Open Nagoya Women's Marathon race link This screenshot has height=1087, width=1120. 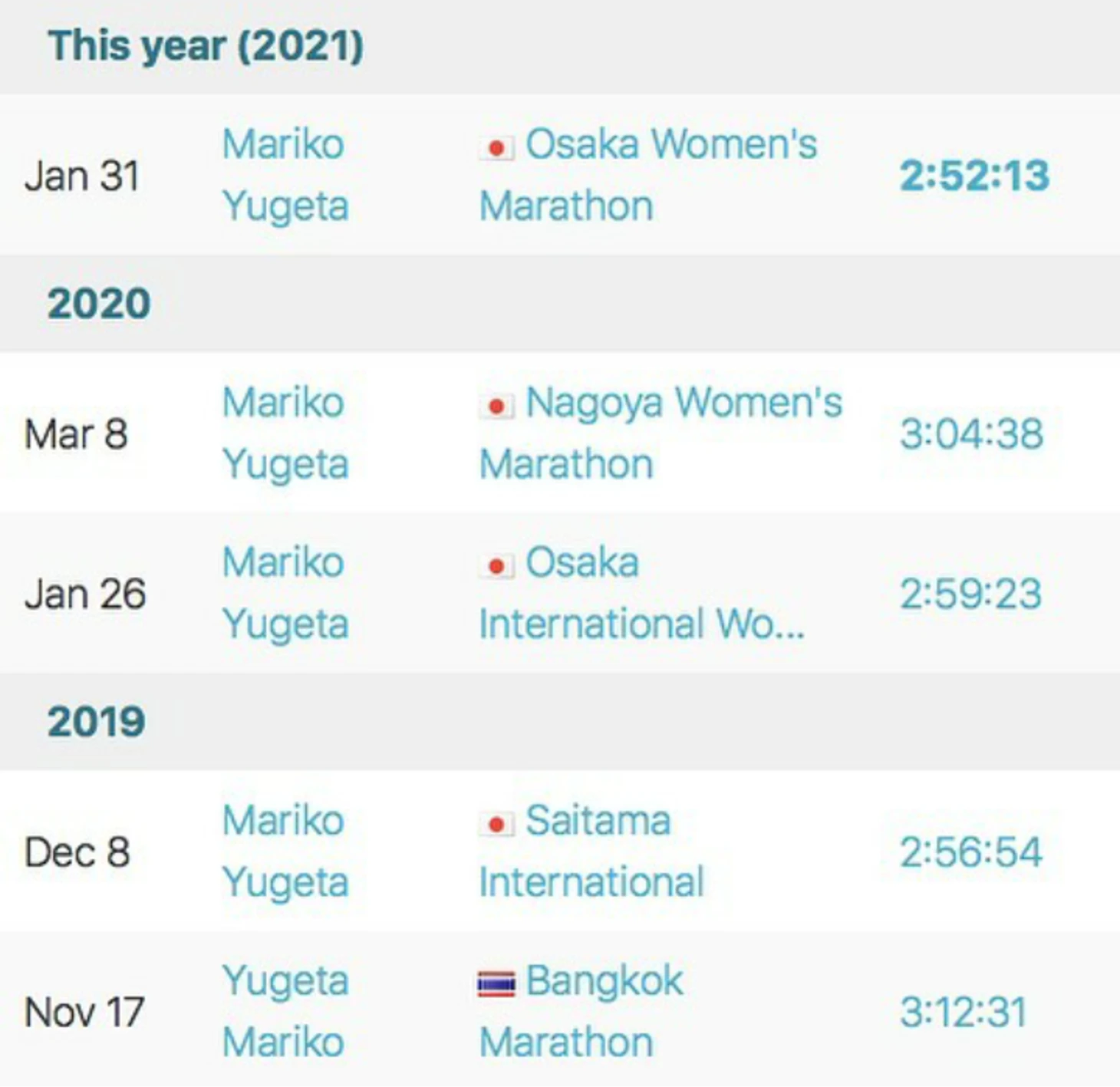point(660,433)
